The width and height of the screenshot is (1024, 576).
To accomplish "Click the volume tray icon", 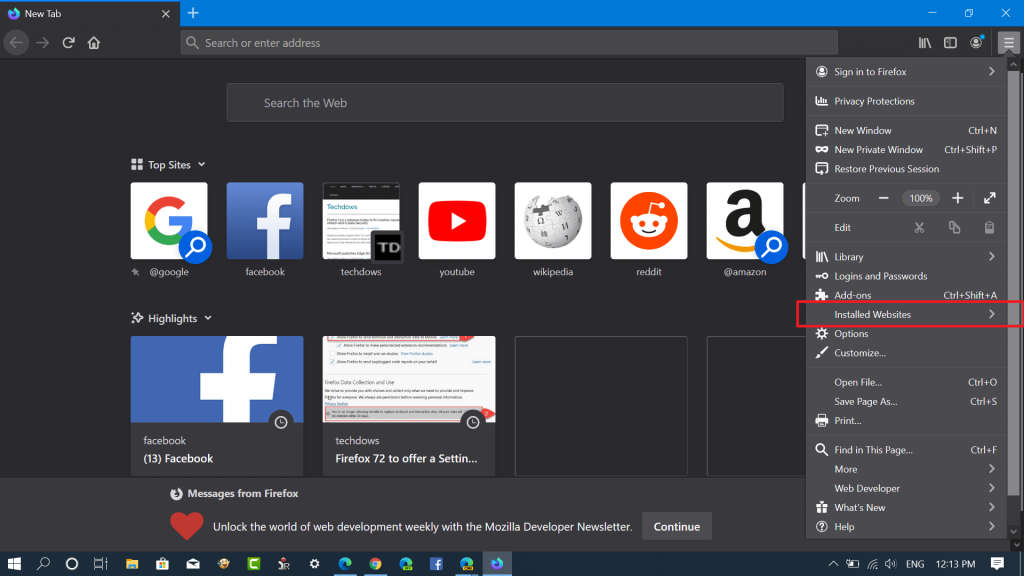I will [891, 564].
